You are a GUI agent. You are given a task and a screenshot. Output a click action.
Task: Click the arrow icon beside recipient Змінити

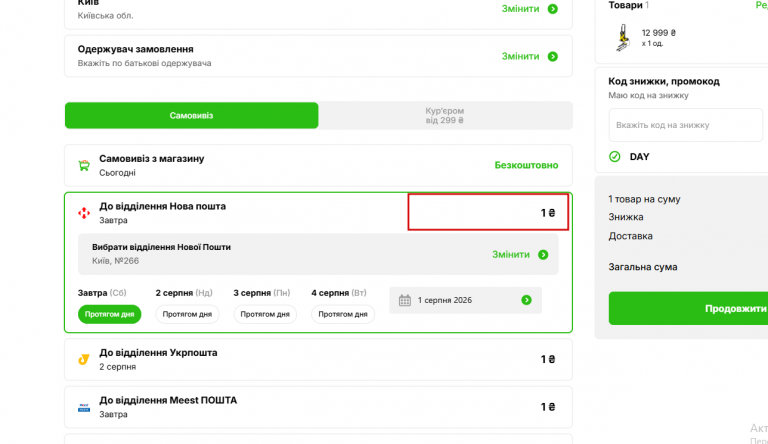point(552,56)
